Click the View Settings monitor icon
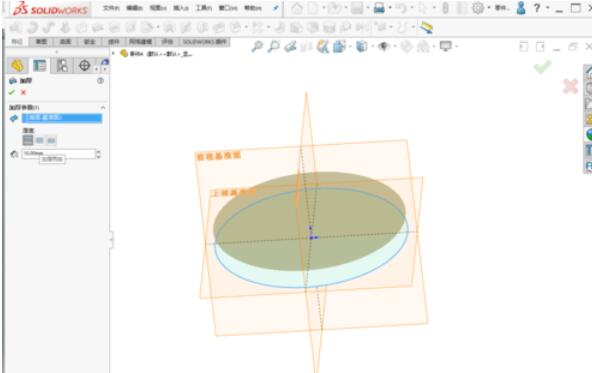 pyautogui.click(x=446, y=46)
